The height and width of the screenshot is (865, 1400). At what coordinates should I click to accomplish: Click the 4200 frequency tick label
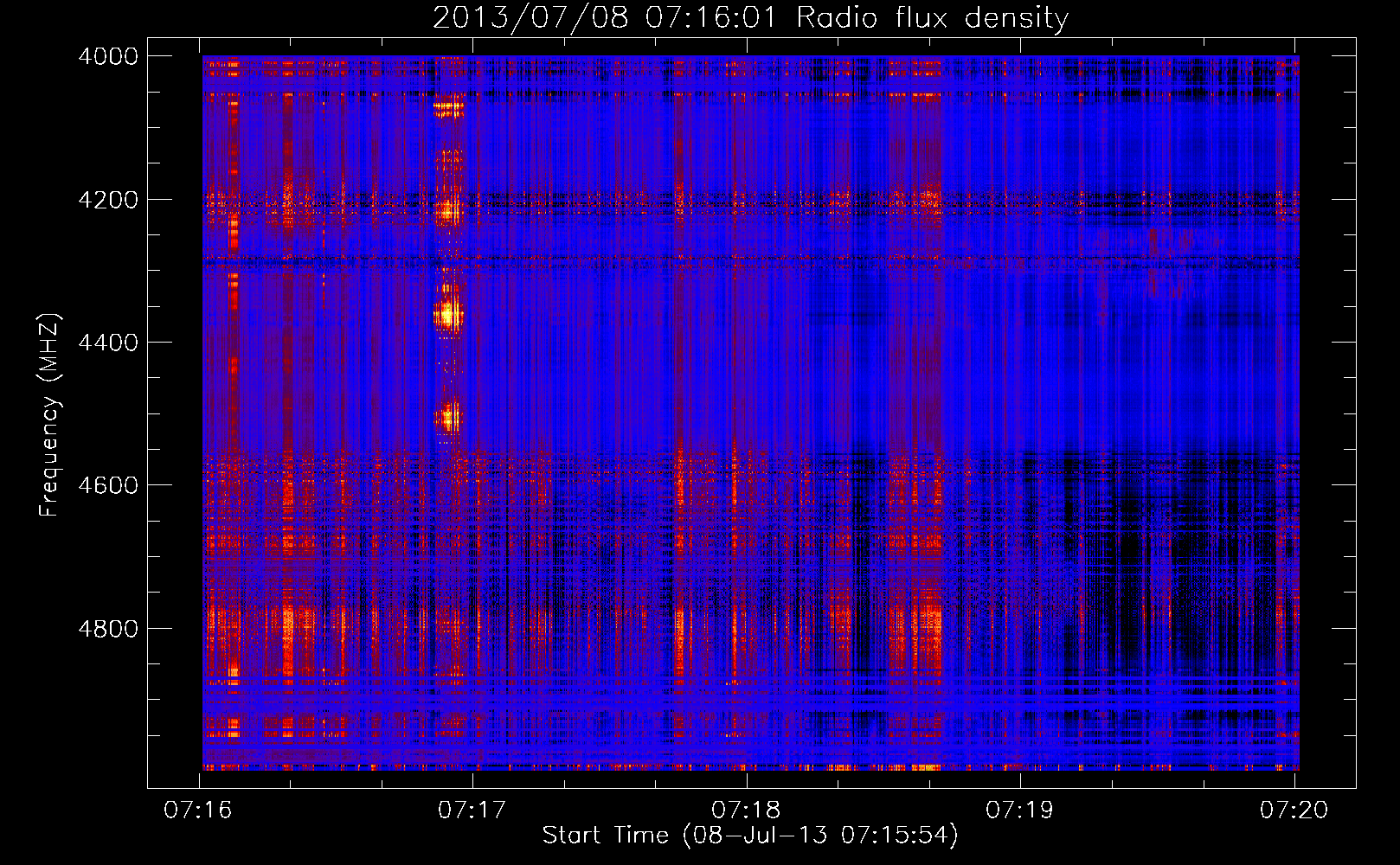108,200
